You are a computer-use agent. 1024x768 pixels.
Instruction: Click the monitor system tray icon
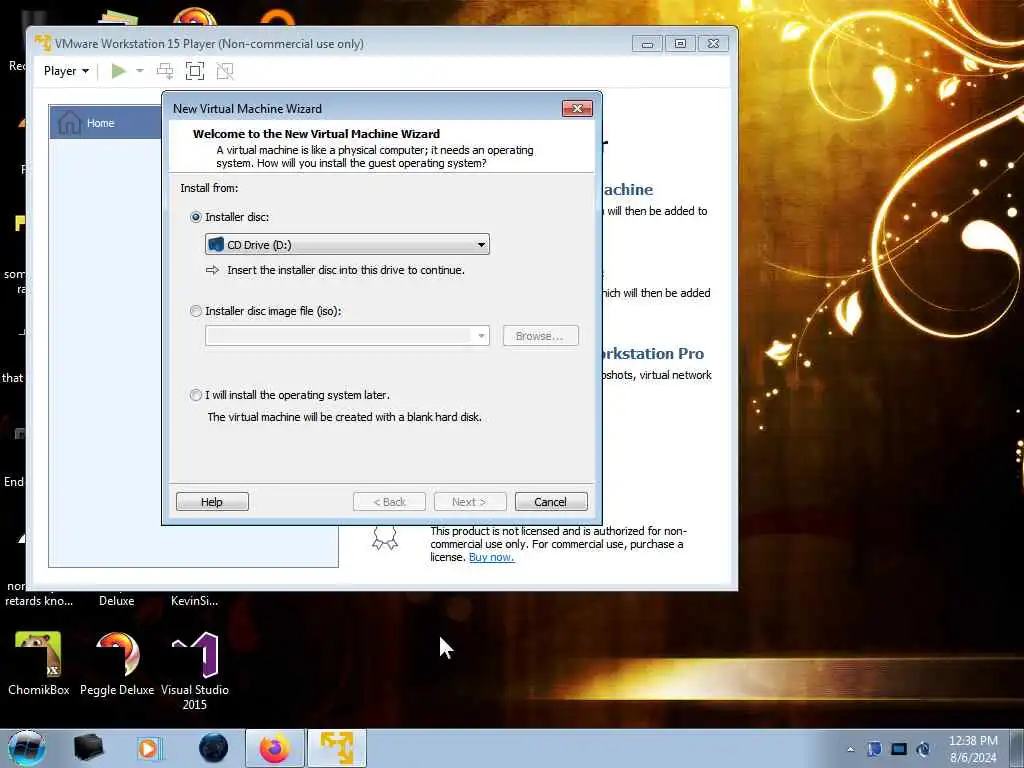tap(899, 749)
